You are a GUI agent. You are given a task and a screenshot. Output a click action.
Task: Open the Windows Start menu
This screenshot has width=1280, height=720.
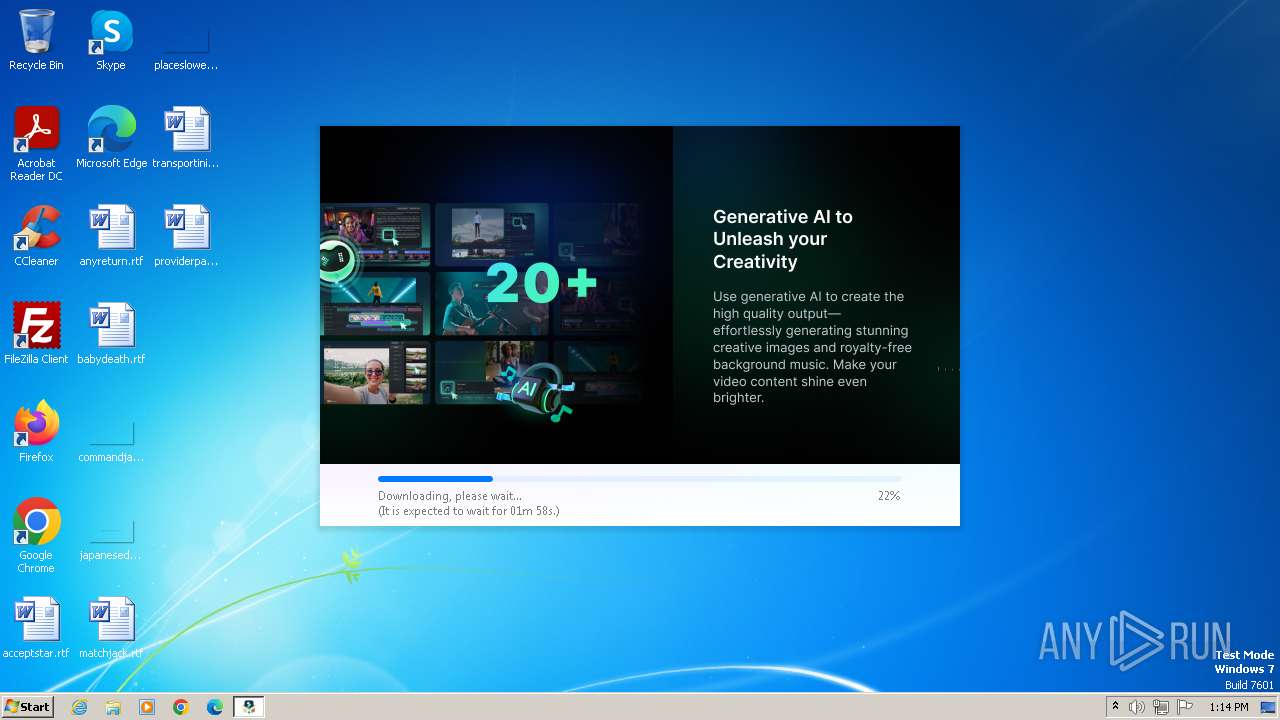click(28, 707)
